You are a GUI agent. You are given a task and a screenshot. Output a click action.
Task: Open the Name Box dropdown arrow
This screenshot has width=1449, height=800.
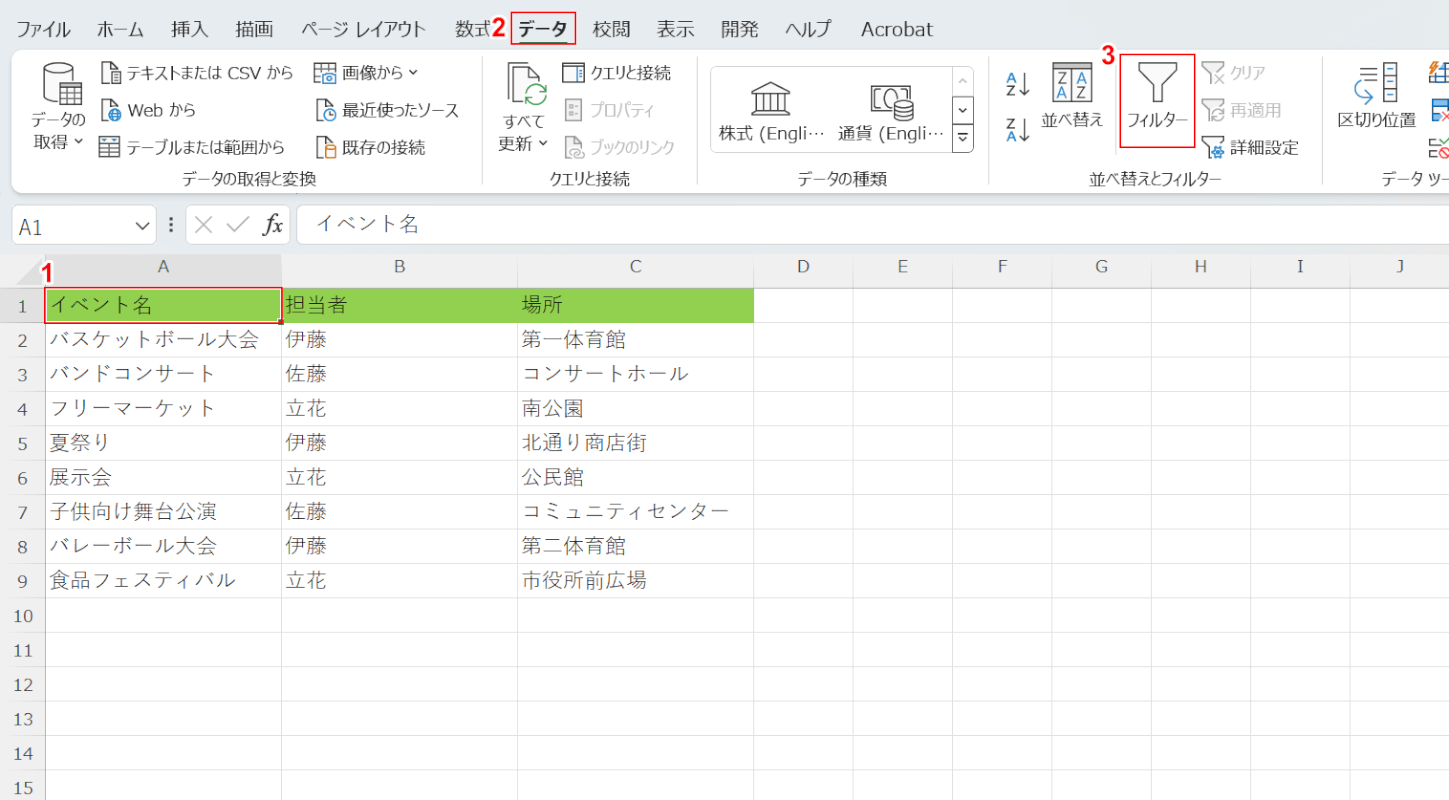tap(141, 226)
